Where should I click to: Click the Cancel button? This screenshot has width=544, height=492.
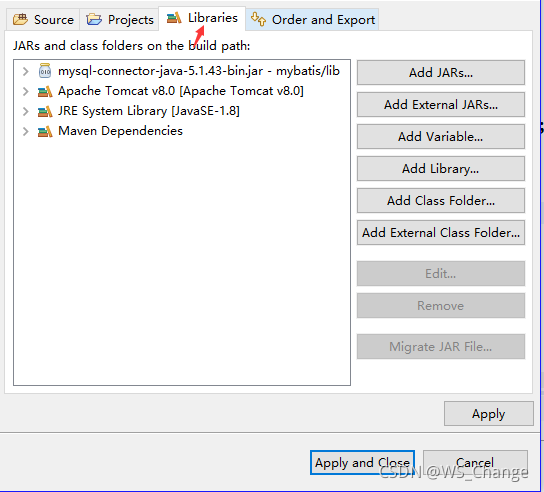tap(475, 463)
